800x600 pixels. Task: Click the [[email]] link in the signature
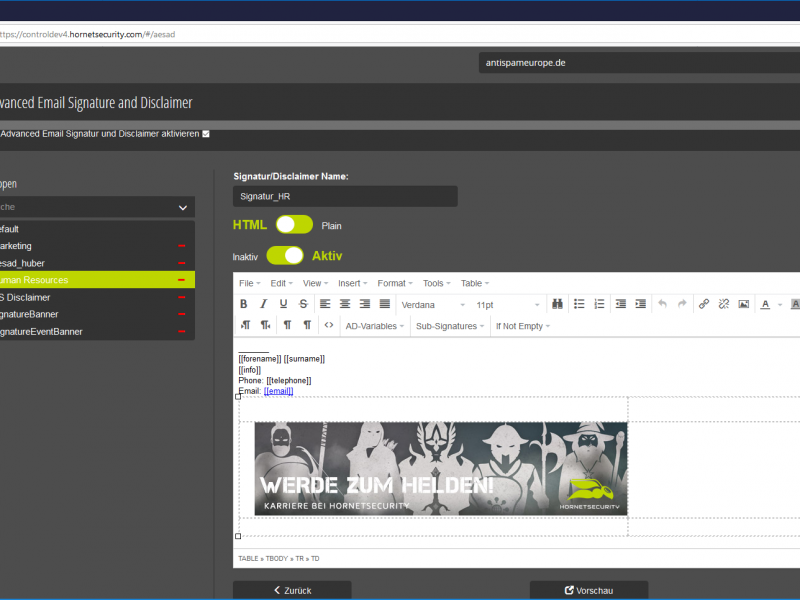(x=279, y=391)
